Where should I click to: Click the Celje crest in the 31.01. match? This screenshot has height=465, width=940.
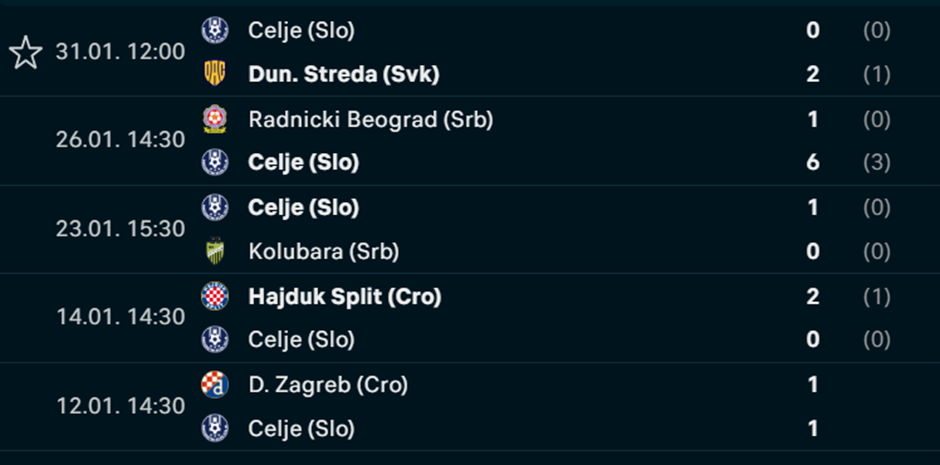click(x=215, y=30)
